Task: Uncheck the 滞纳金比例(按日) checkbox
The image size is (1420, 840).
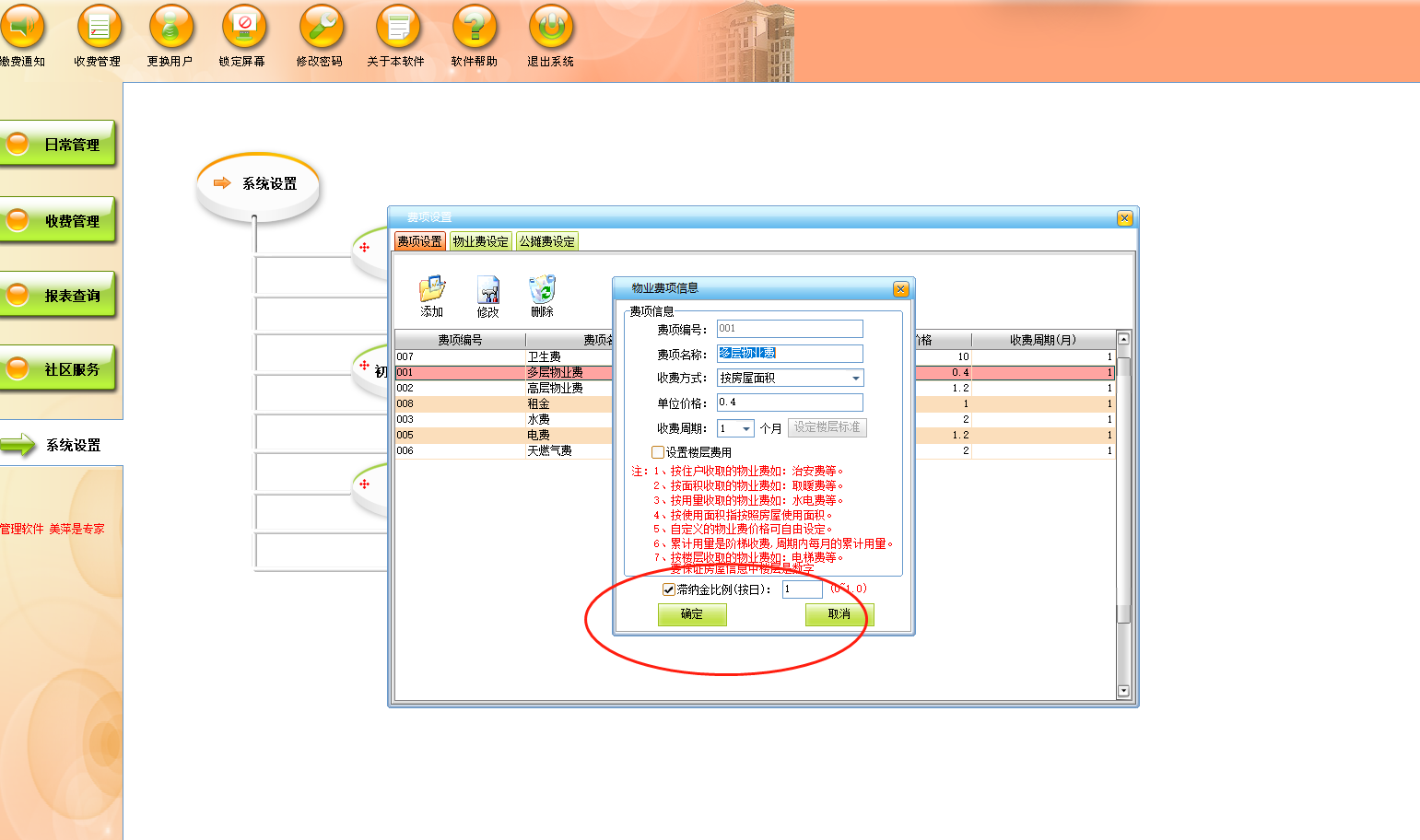Action: coord(669,589)
